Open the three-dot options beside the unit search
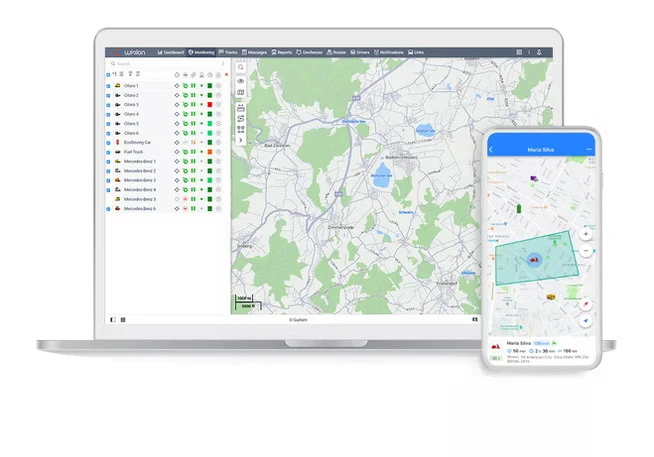654x457 pixels. pyautogui.click(x=223, y=64)
